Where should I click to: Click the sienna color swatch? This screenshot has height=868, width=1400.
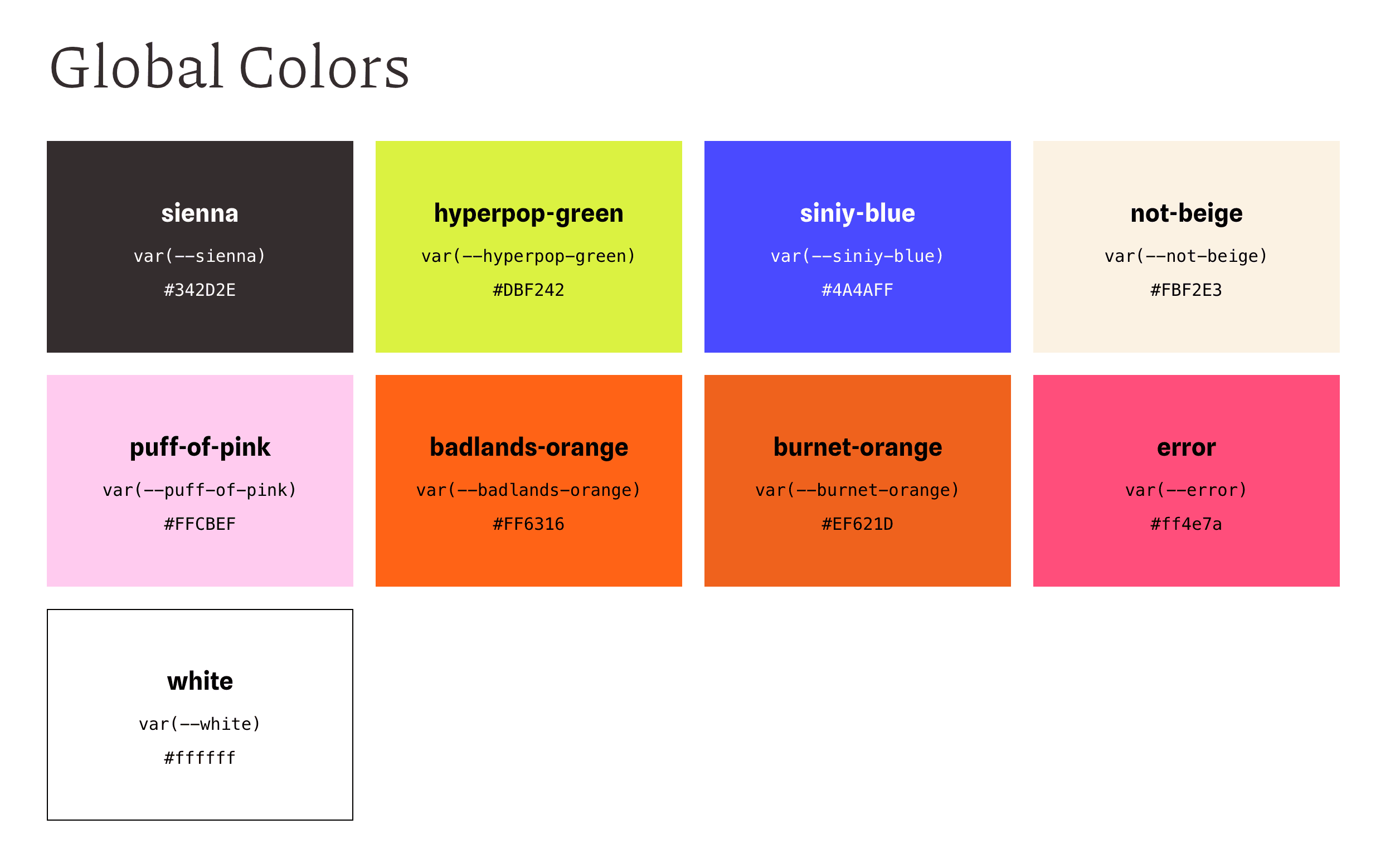click(200, 247)
